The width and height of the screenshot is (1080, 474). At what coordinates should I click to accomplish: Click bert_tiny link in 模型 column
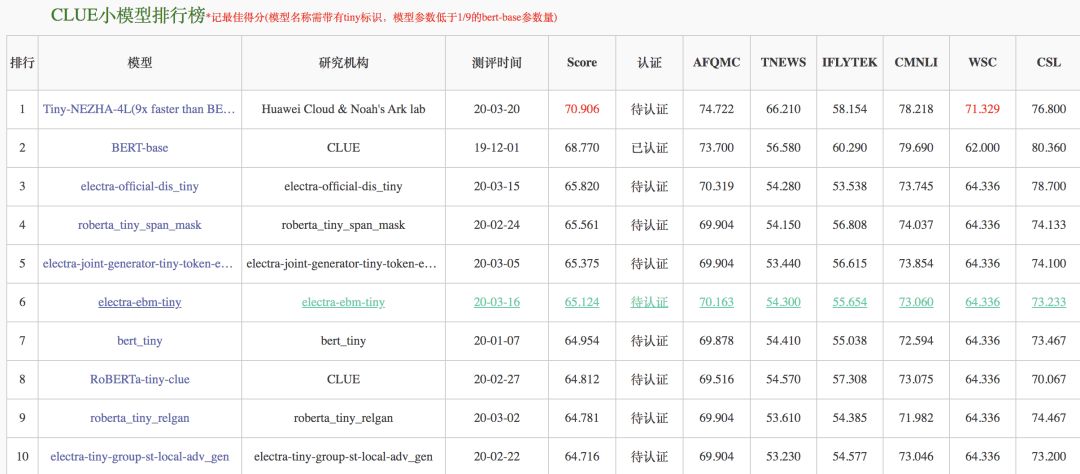pos(139,341)
